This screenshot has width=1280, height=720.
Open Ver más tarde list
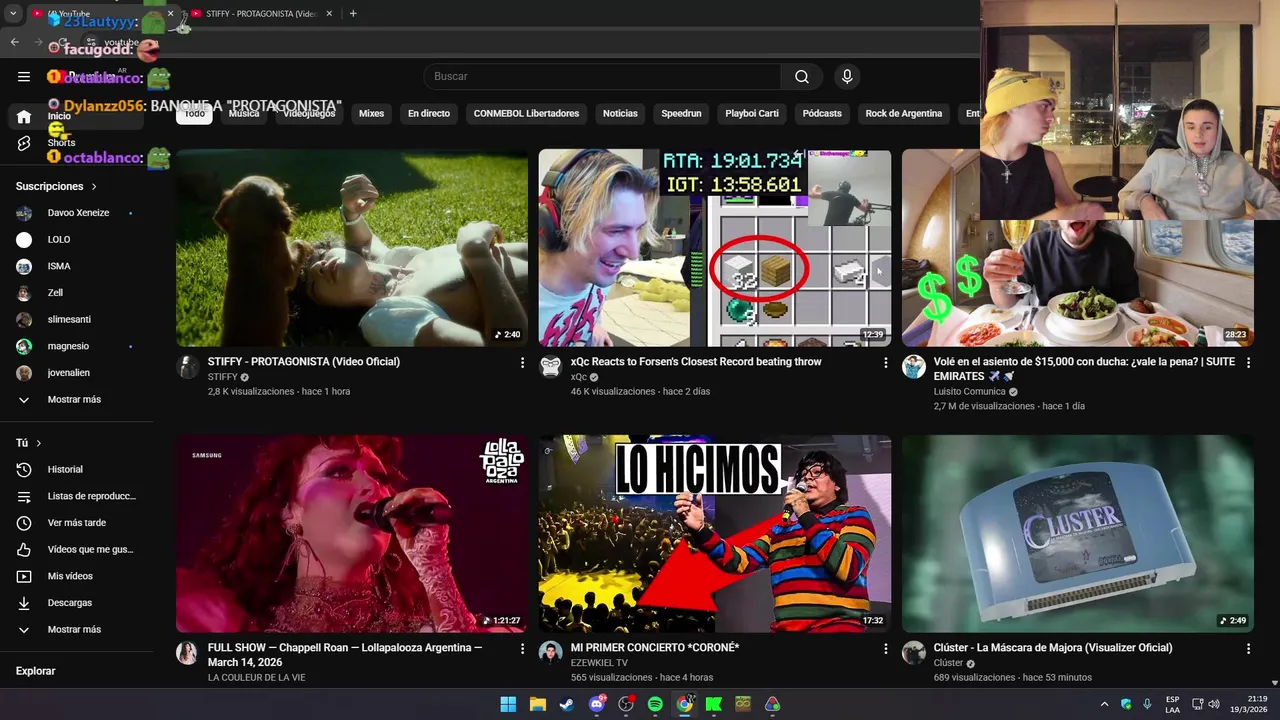[78, 523]
